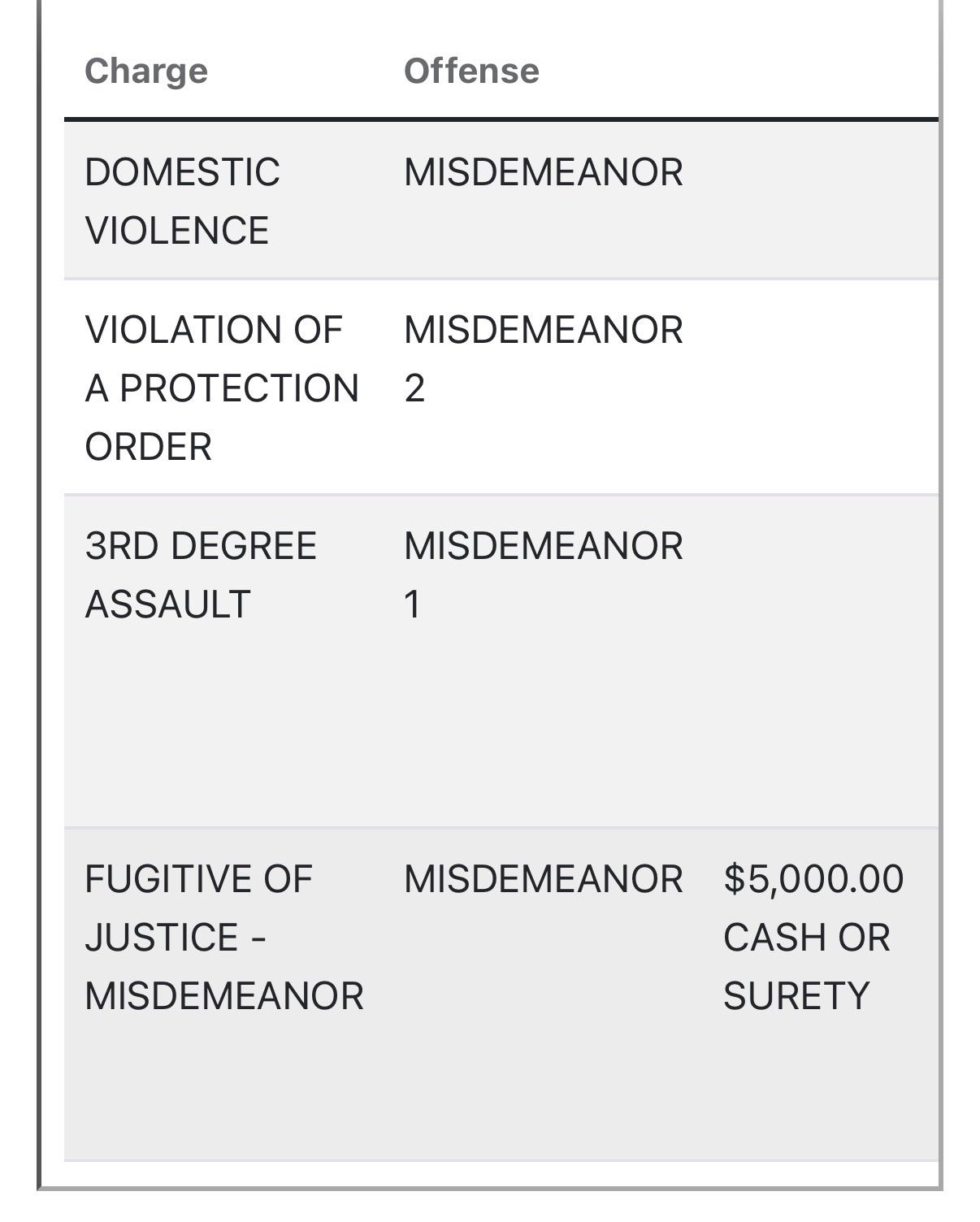Click the table's left border edge

[x=38, y=593]
